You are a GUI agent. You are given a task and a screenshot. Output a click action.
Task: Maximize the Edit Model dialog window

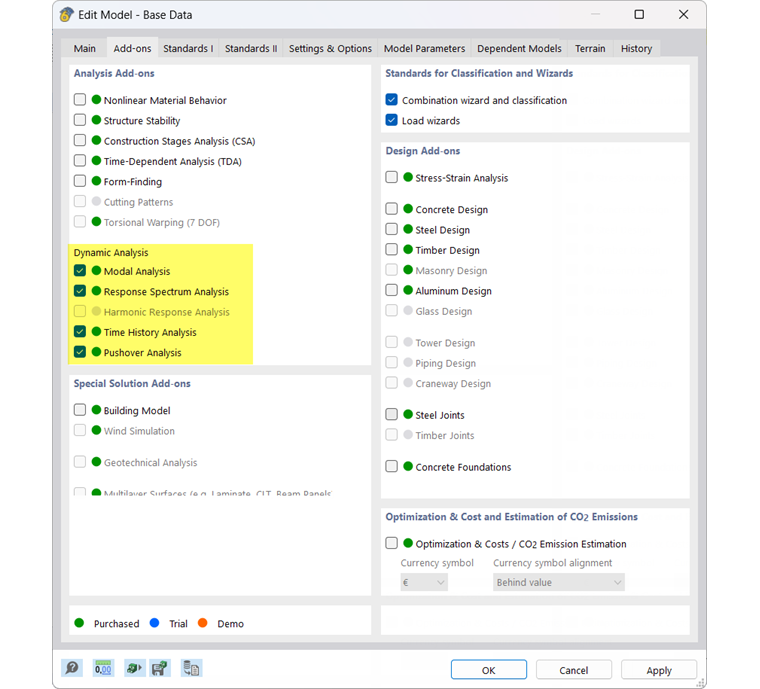click(x=639, y=15)
